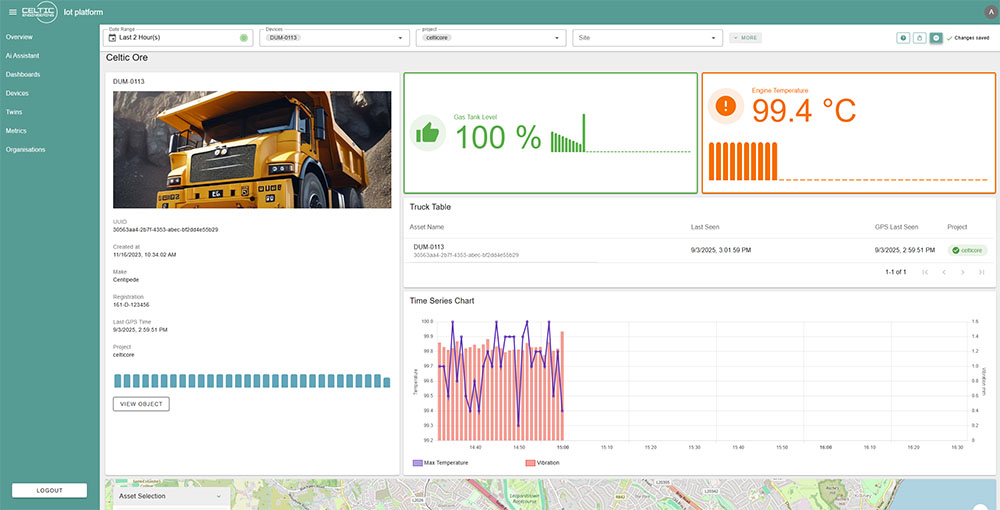
Task: Go to last page in Truck Table
Action: pyautogui.click(x=982, y=272)
